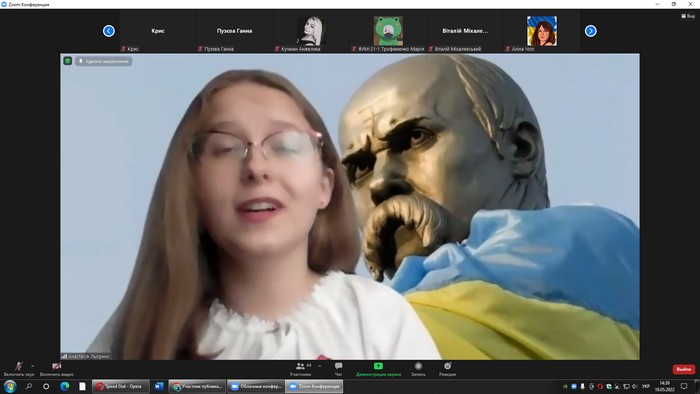The height and width of the screenshot is (394, 700).
Task: Select Віталій Міхалевський participant tile
Action: [465, 31]
